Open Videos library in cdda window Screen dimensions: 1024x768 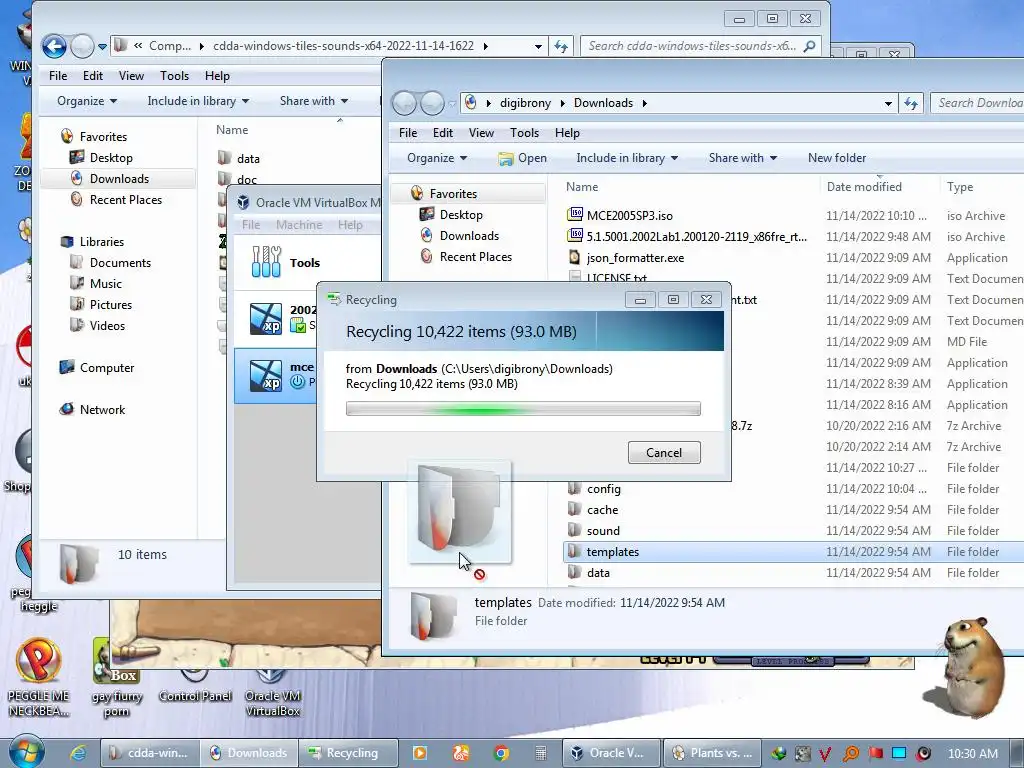point(107,325)
